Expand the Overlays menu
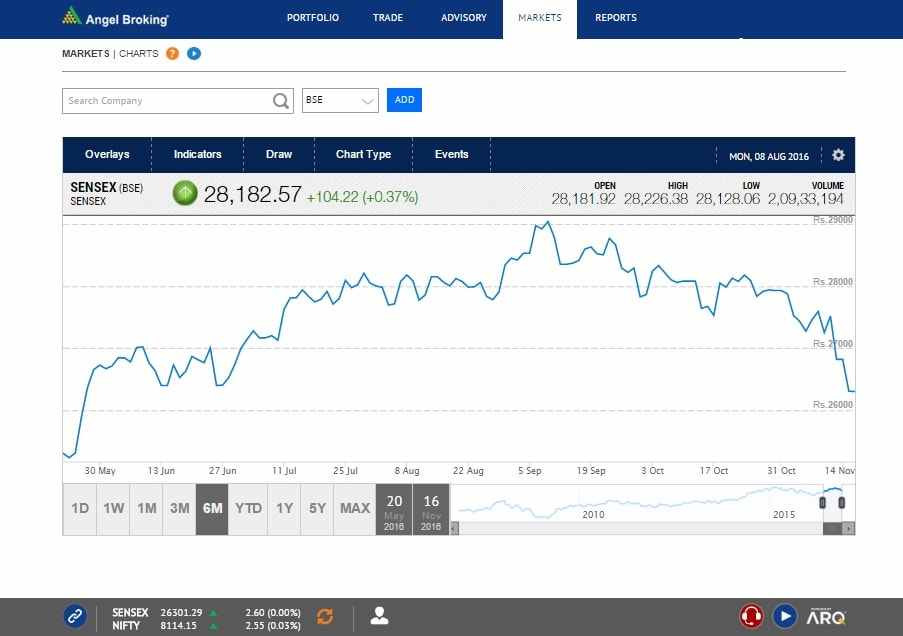This screenshot has width=903, height=636. 107,155
